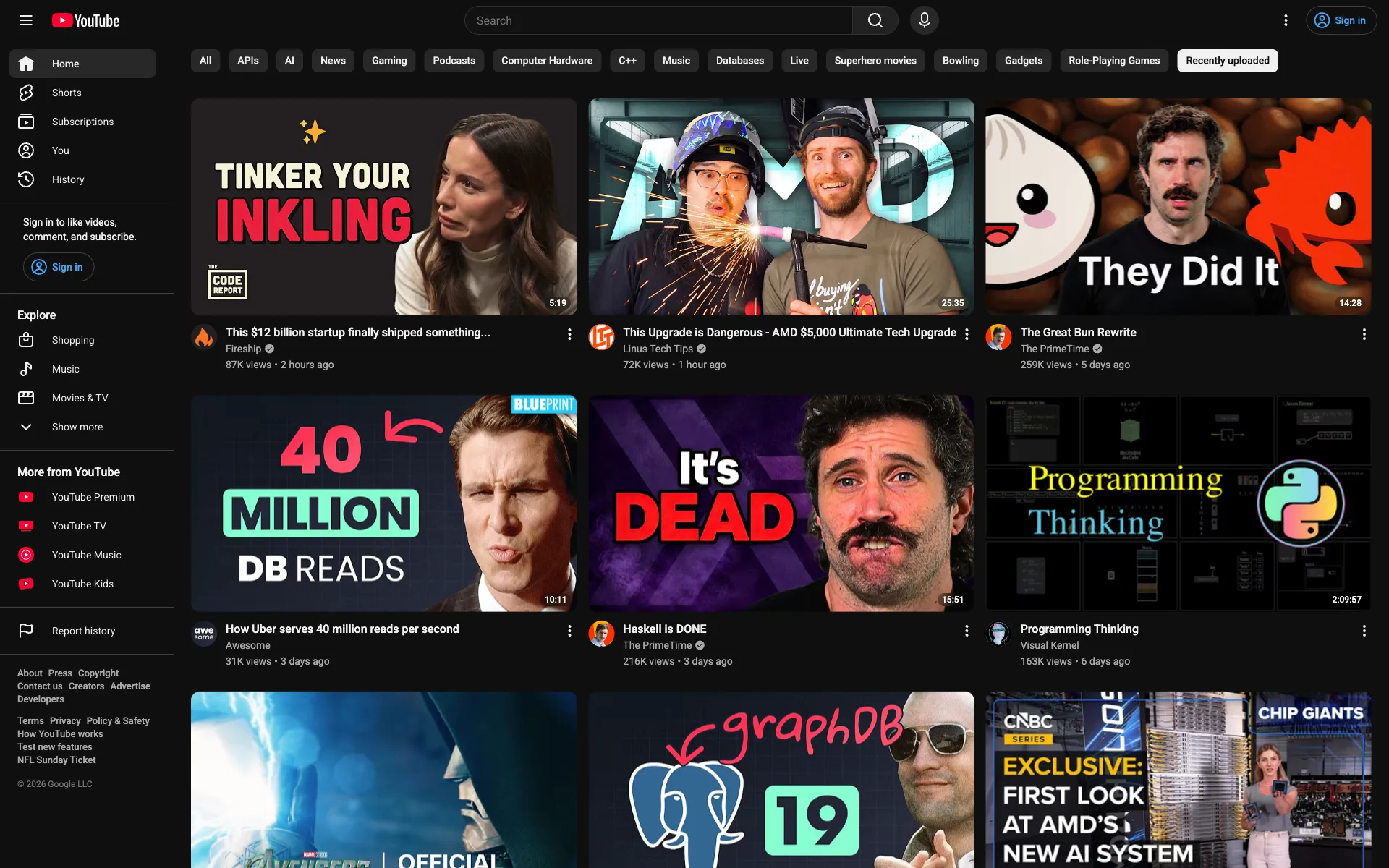The width and height of the screenshot is (1389, 868).
Task: Select the Live filter chip
Action: (799, 61)
